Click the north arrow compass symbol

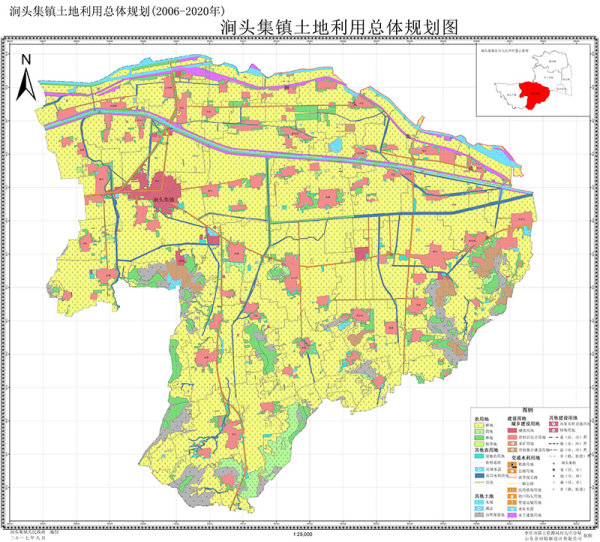coord(26,78)
